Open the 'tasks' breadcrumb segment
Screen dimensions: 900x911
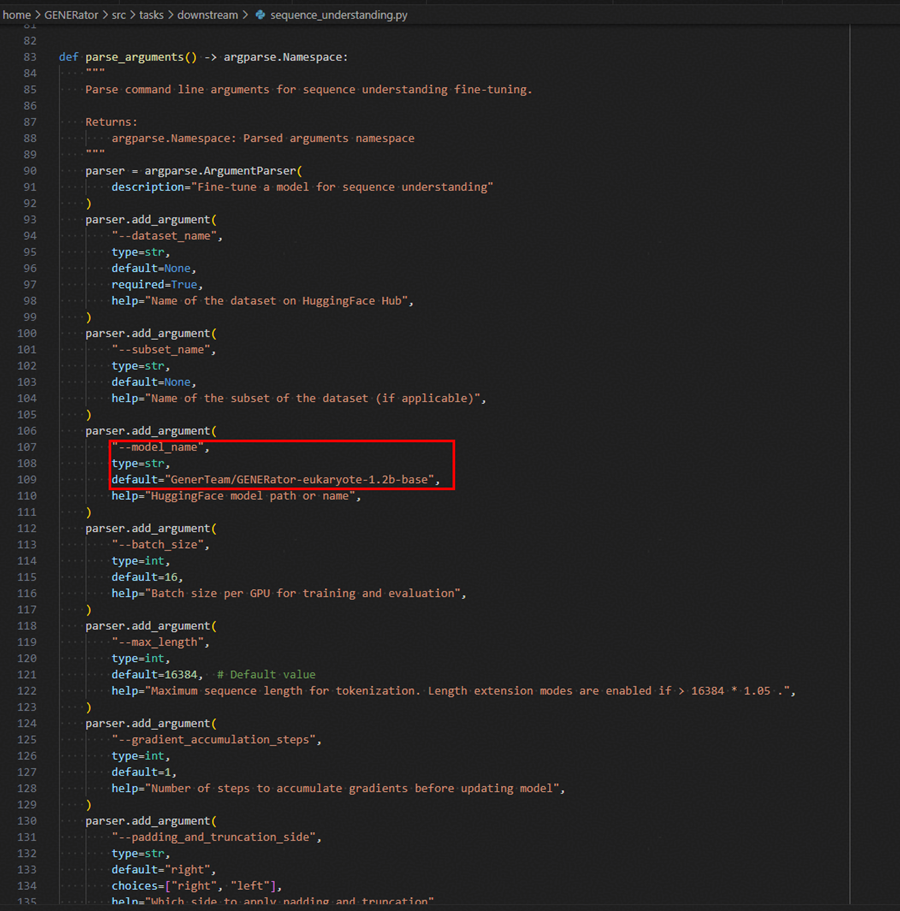click(151, 15)
